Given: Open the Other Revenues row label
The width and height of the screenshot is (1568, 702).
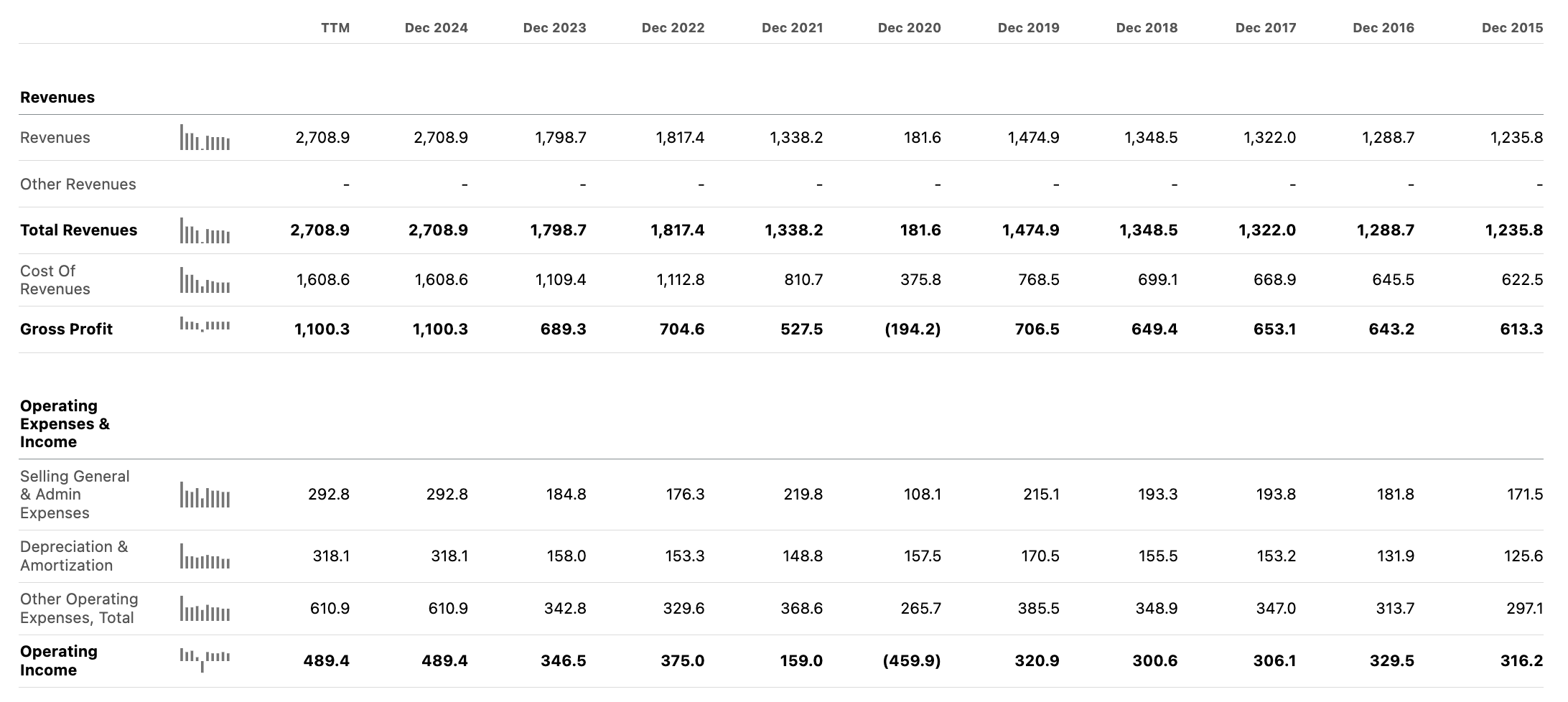Looking at the screenshot, I should 78,184.
